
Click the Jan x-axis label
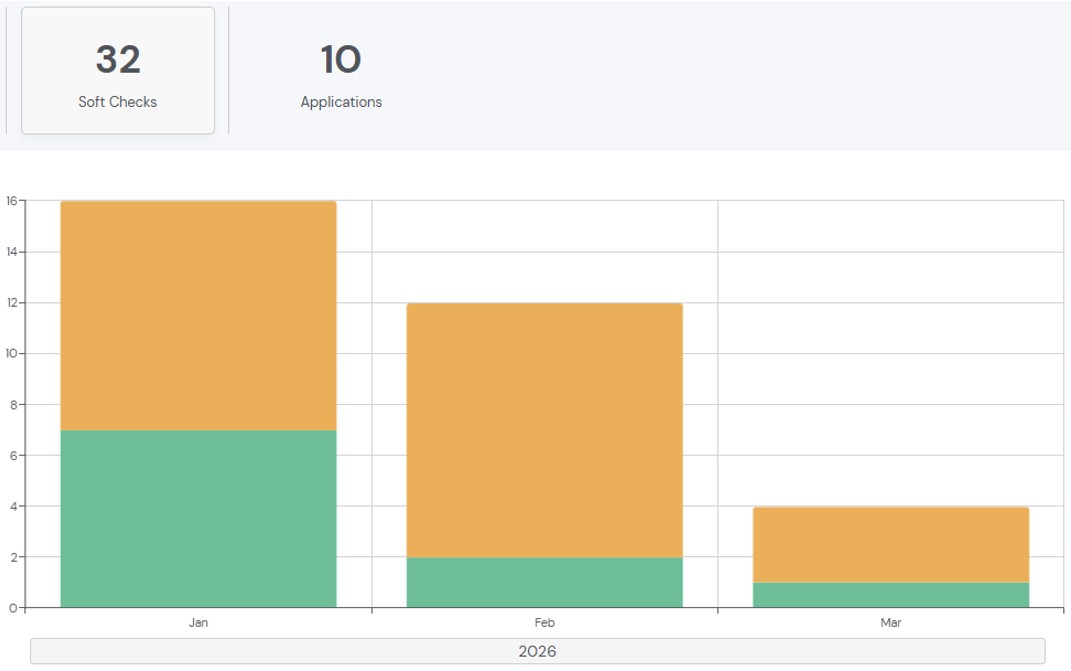(x=198, y=623)
